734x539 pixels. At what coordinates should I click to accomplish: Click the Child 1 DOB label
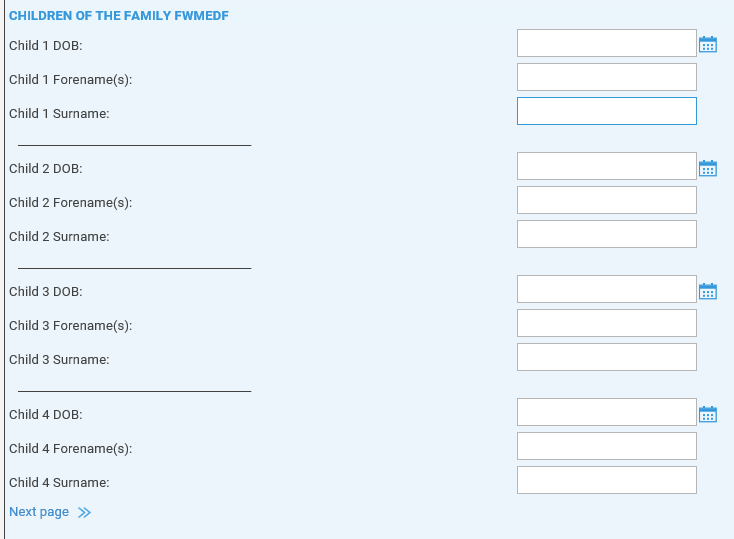click(x=46, y=45)
